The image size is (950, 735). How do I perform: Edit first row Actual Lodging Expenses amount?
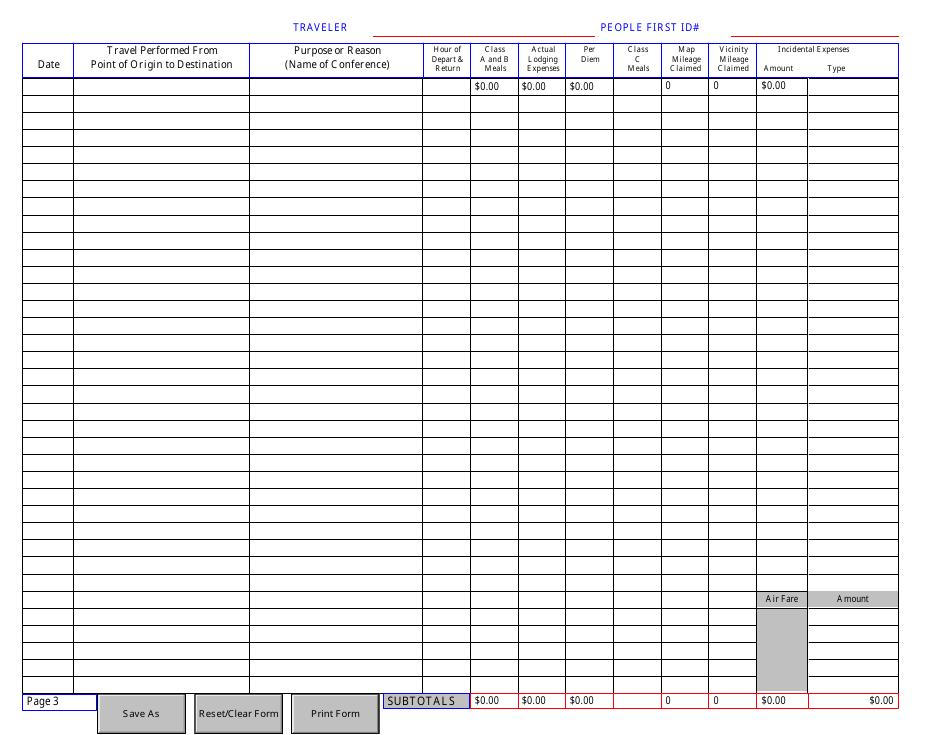542,87
